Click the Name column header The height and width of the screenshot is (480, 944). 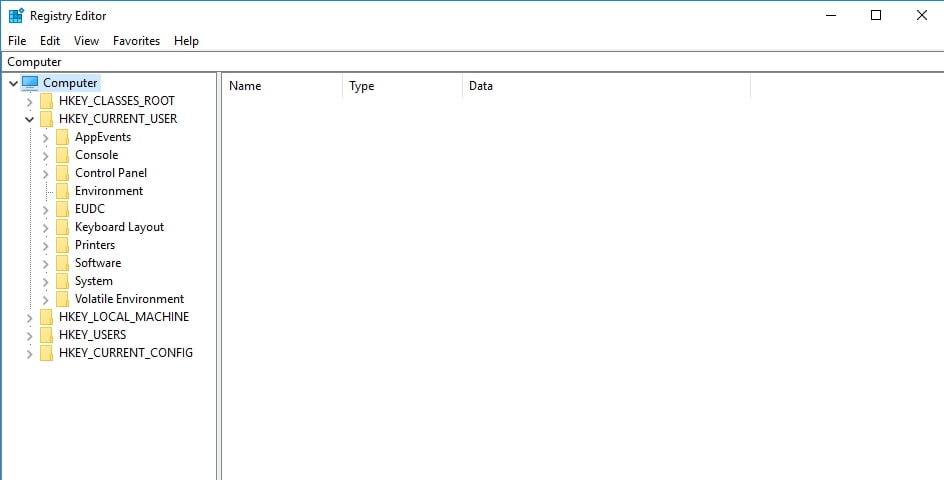pyautogui.click(x=282, y=86)
